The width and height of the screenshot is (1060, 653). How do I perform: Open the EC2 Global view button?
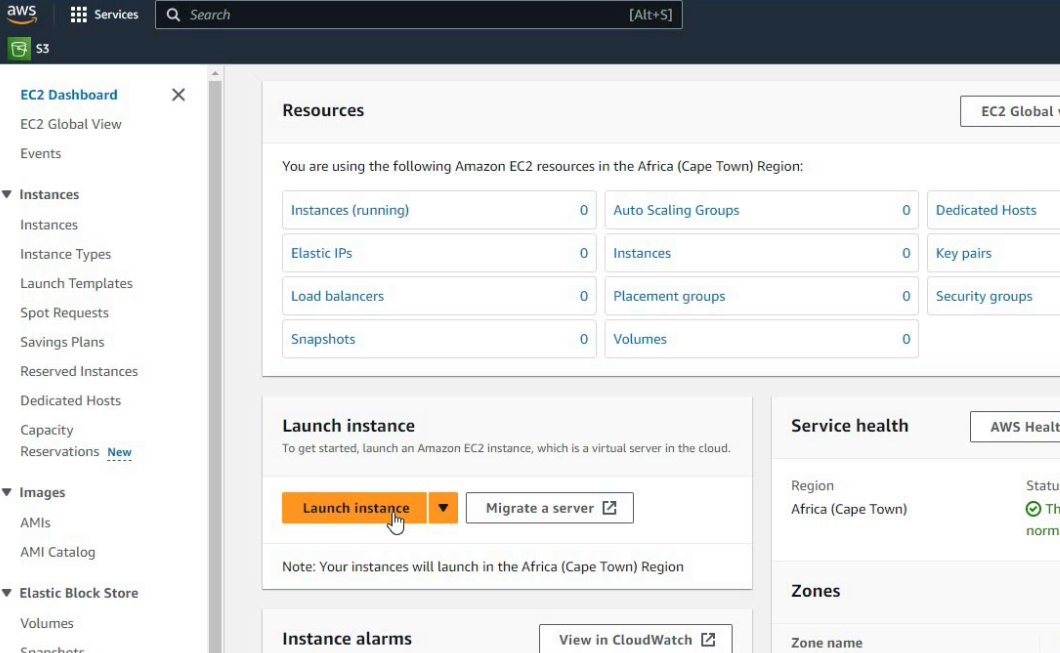[x=1010, y=111]
